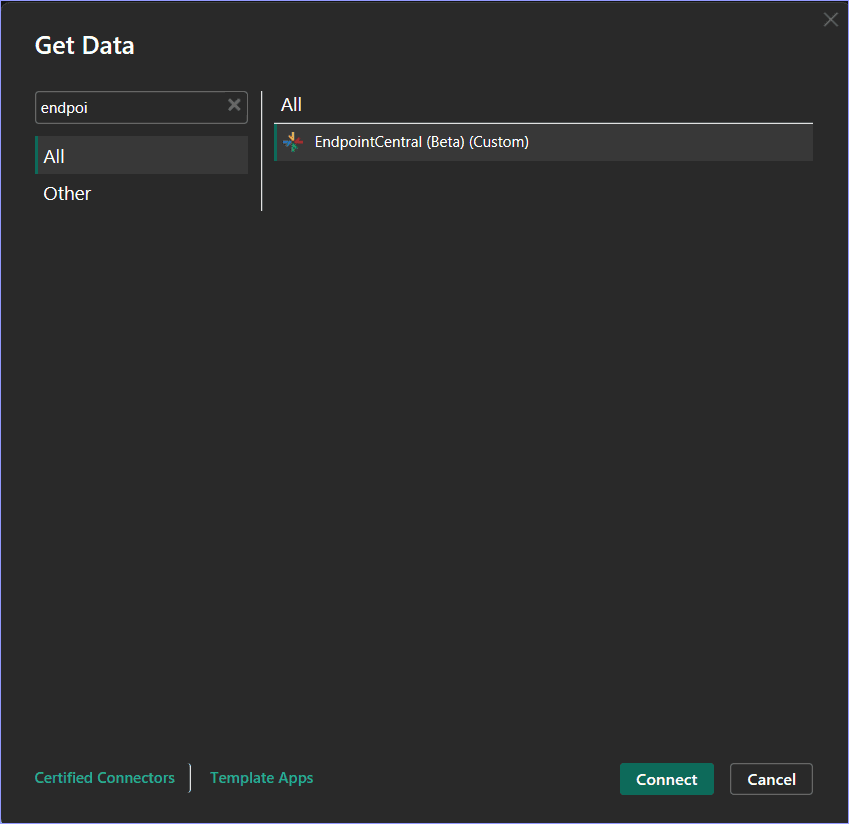Open the Certified Connectors link

(x=104, y=777)
